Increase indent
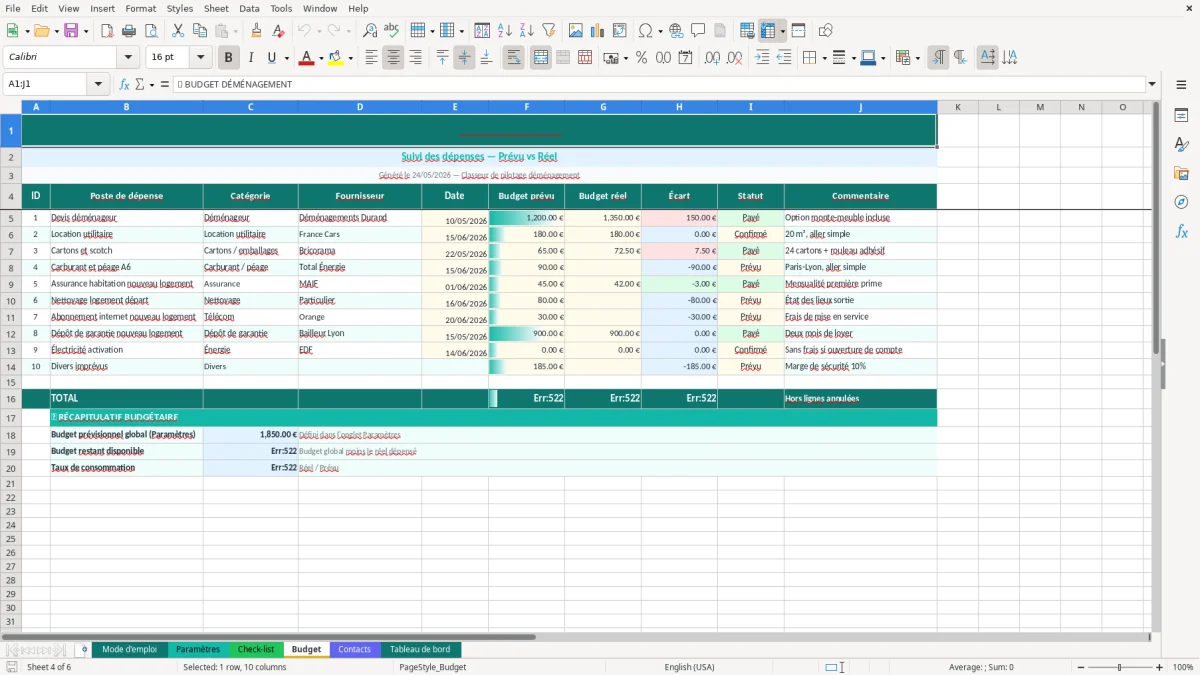The image size is (1200, 675). 762,58
